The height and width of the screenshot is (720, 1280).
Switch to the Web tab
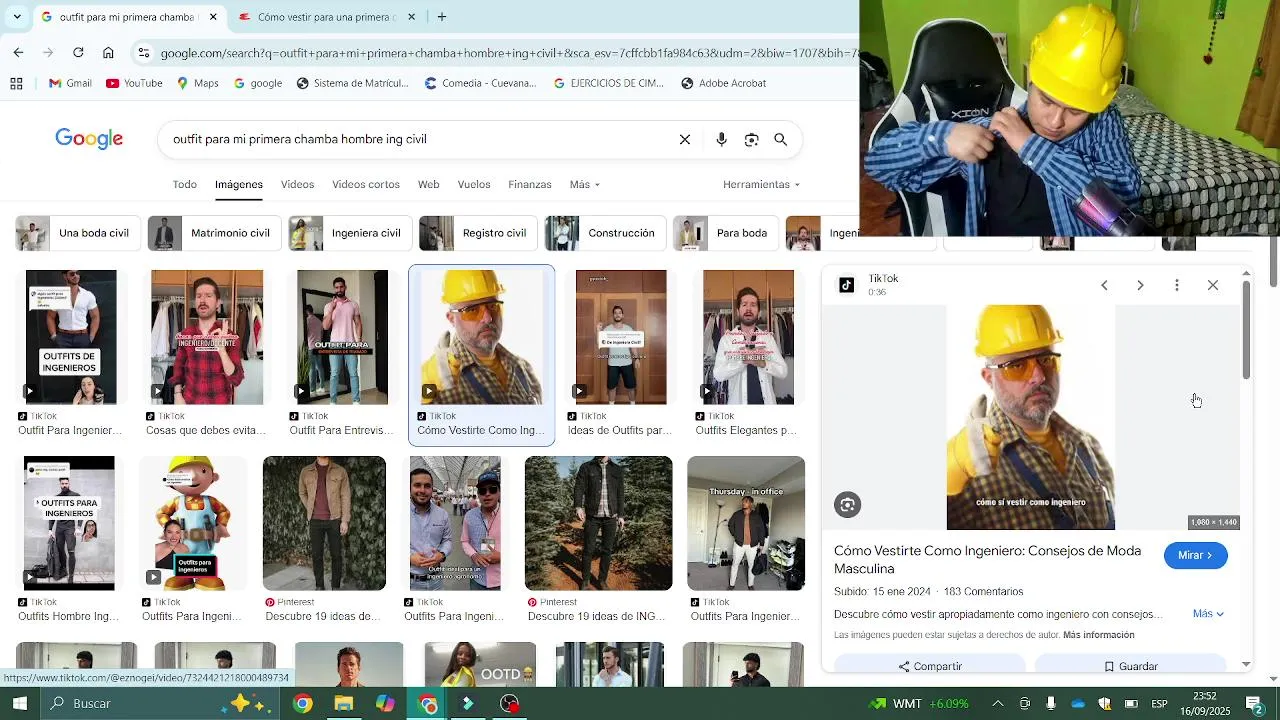(429, 184)
